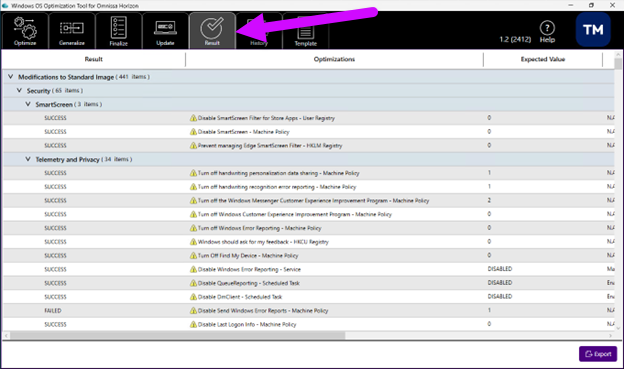Sort by the Result column header
This screenshot has height=369, width=624.
(x=94, y=59)
